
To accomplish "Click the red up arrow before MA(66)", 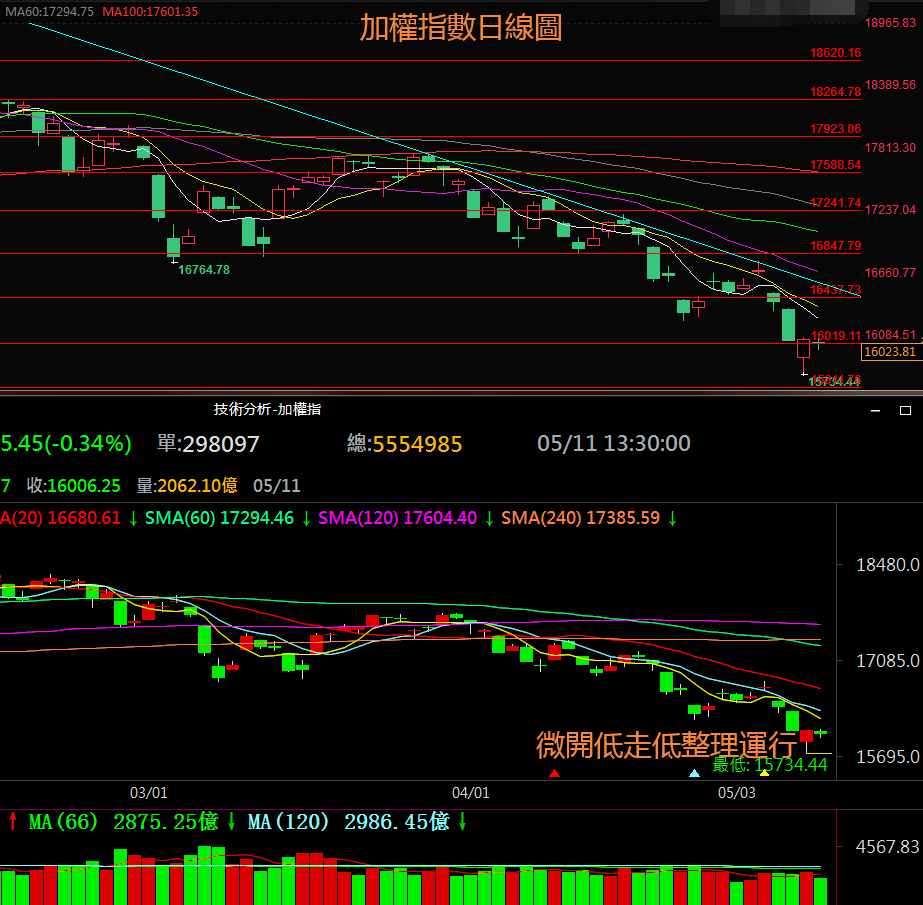I will coord(12,822).
